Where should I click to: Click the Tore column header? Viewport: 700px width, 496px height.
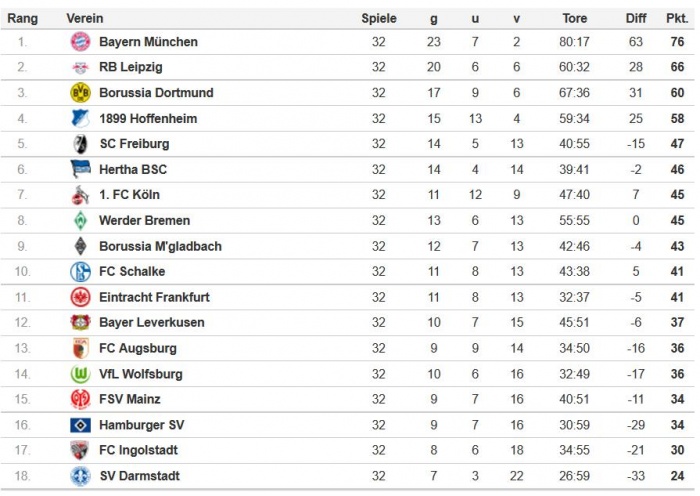click(x=574, y=18)
